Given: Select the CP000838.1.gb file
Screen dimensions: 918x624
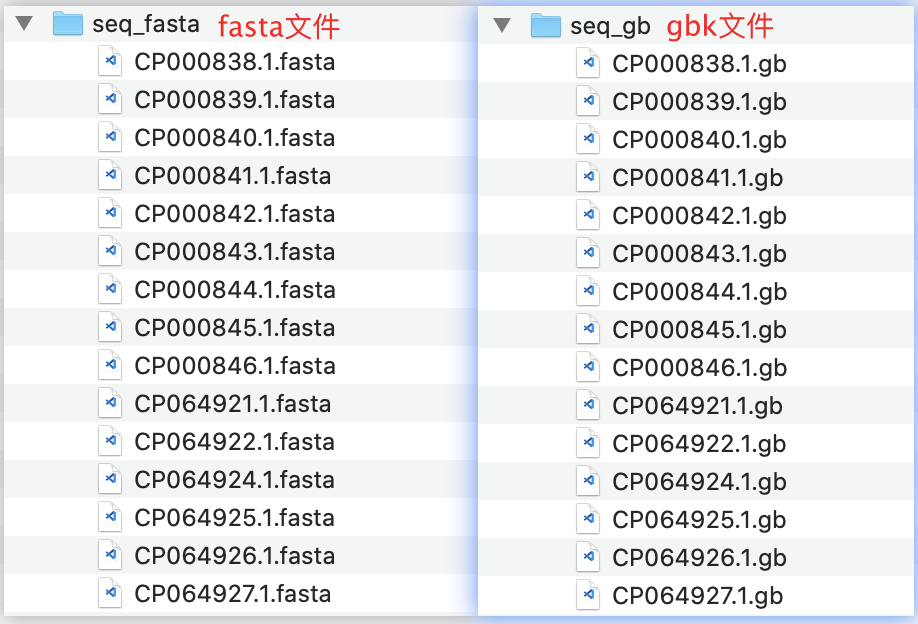Looking at the screenshot, I should pyautogui.click(x=699, y=64).
